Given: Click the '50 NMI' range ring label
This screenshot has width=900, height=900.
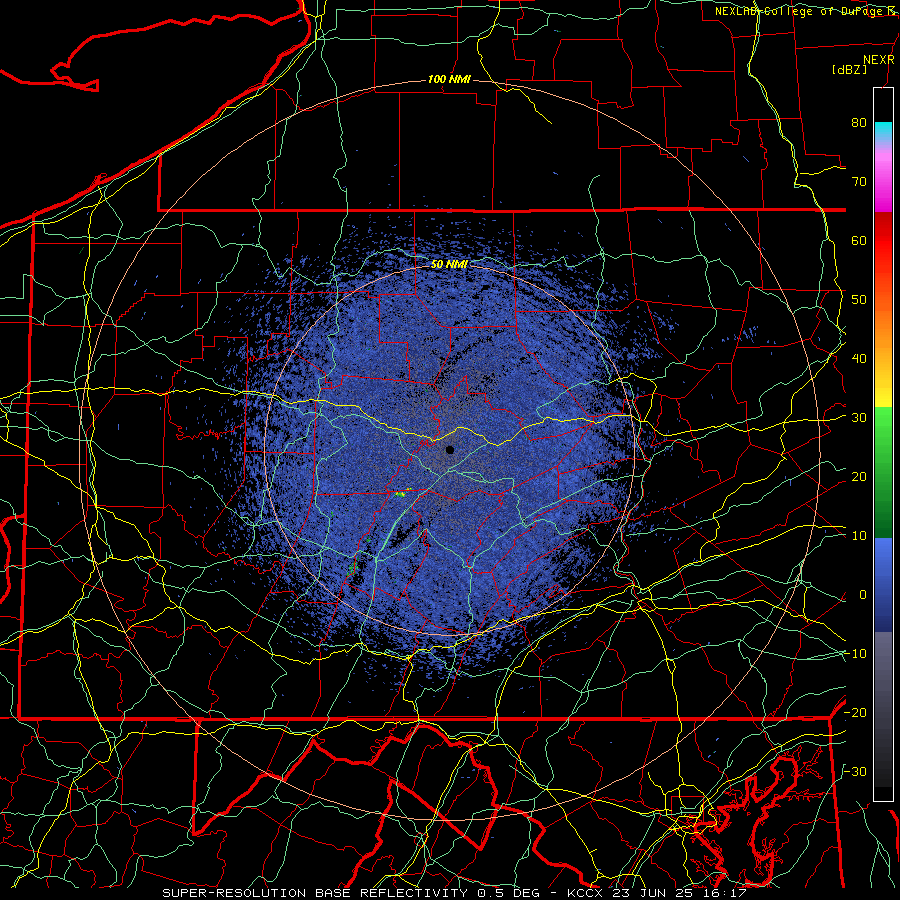Looking at the screenshot, I should [x=449, y=265].
